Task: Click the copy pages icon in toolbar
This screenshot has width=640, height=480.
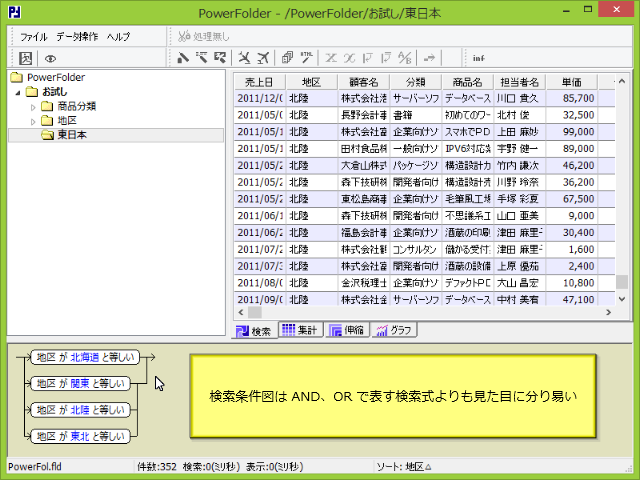Action: coord(287,58)
